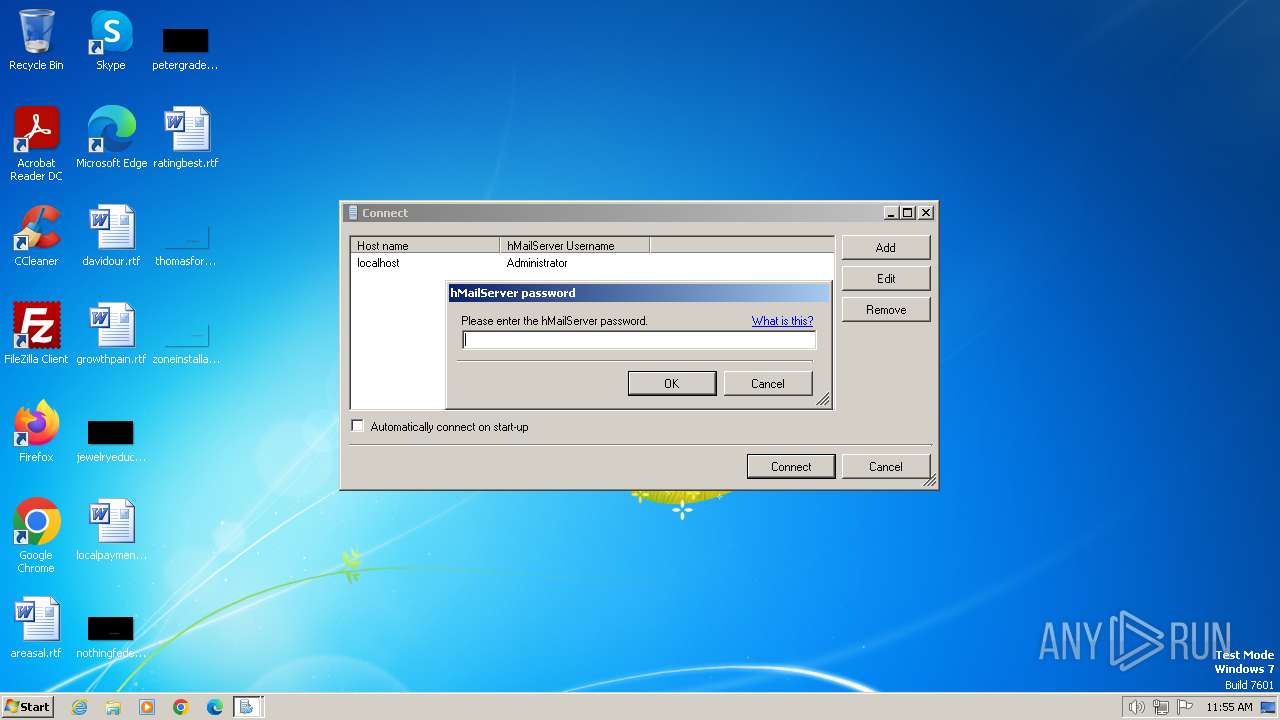The image size is (1280, 720).
Task: Select the zoneinstalla... desktop icon
Action: [185, 341]
